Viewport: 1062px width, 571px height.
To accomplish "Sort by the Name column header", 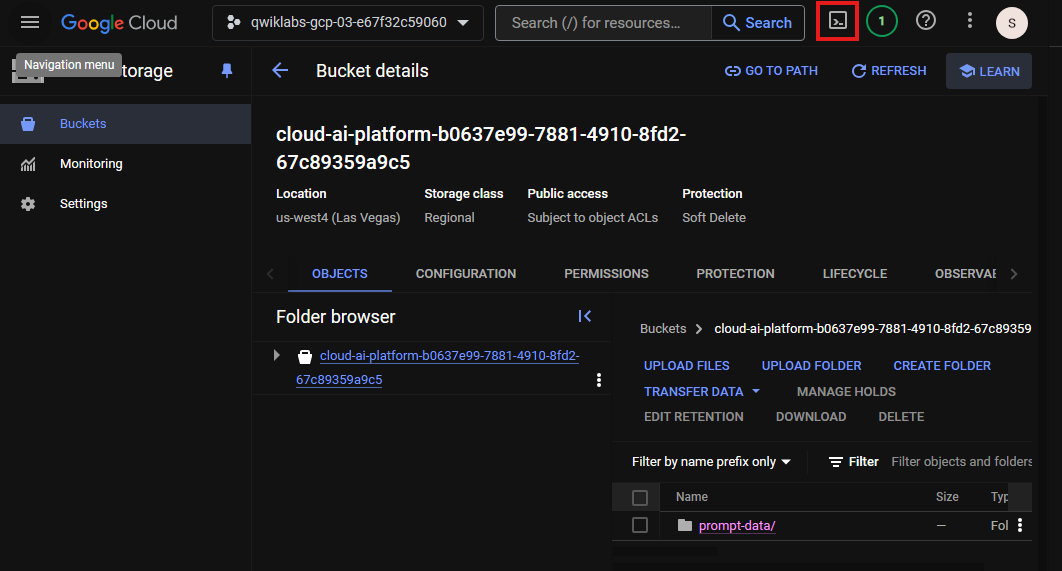I will pyautogui.click(x=692, y=496).
